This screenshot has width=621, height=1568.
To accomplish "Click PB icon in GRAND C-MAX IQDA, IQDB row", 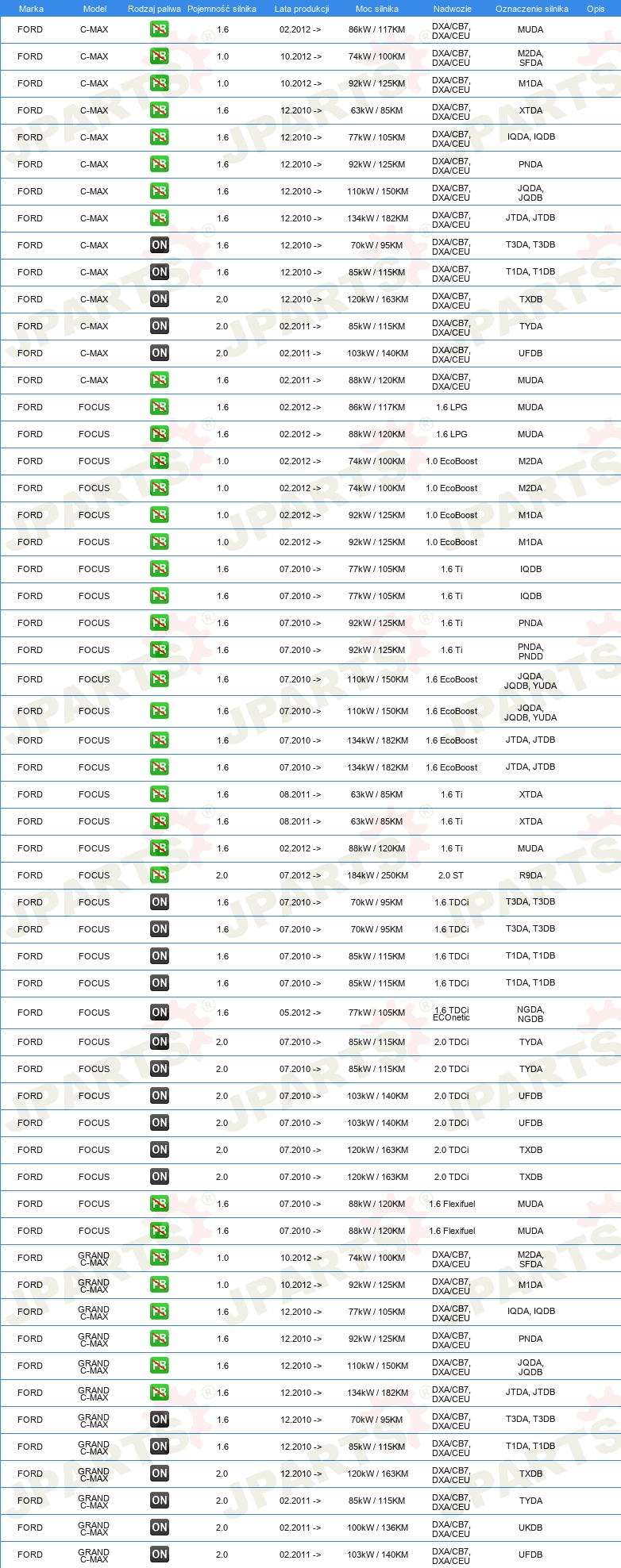I will pos(160,1312).
